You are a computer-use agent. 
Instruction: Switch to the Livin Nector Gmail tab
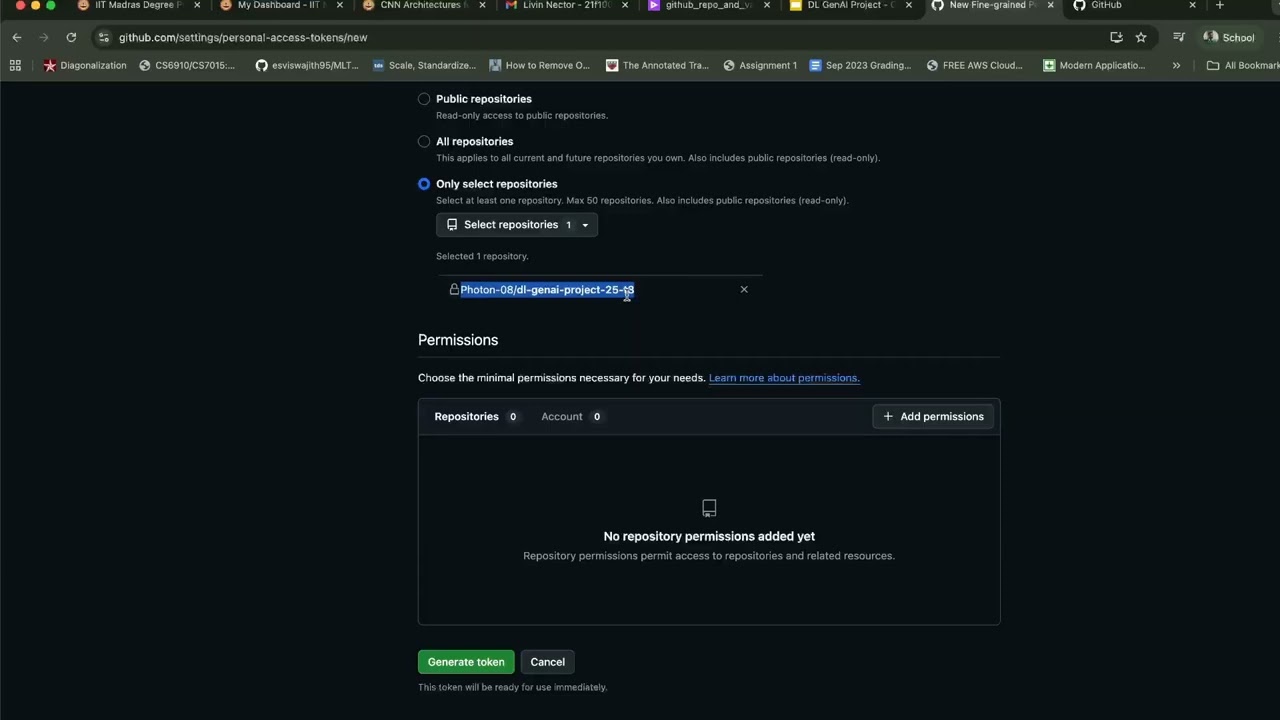pos(566,6)
